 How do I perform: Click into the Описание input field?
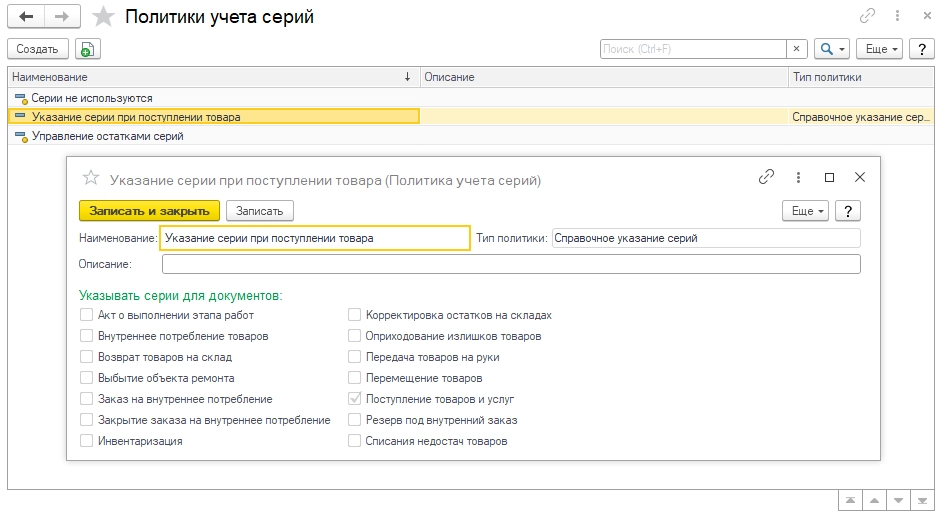pos(510,264)
